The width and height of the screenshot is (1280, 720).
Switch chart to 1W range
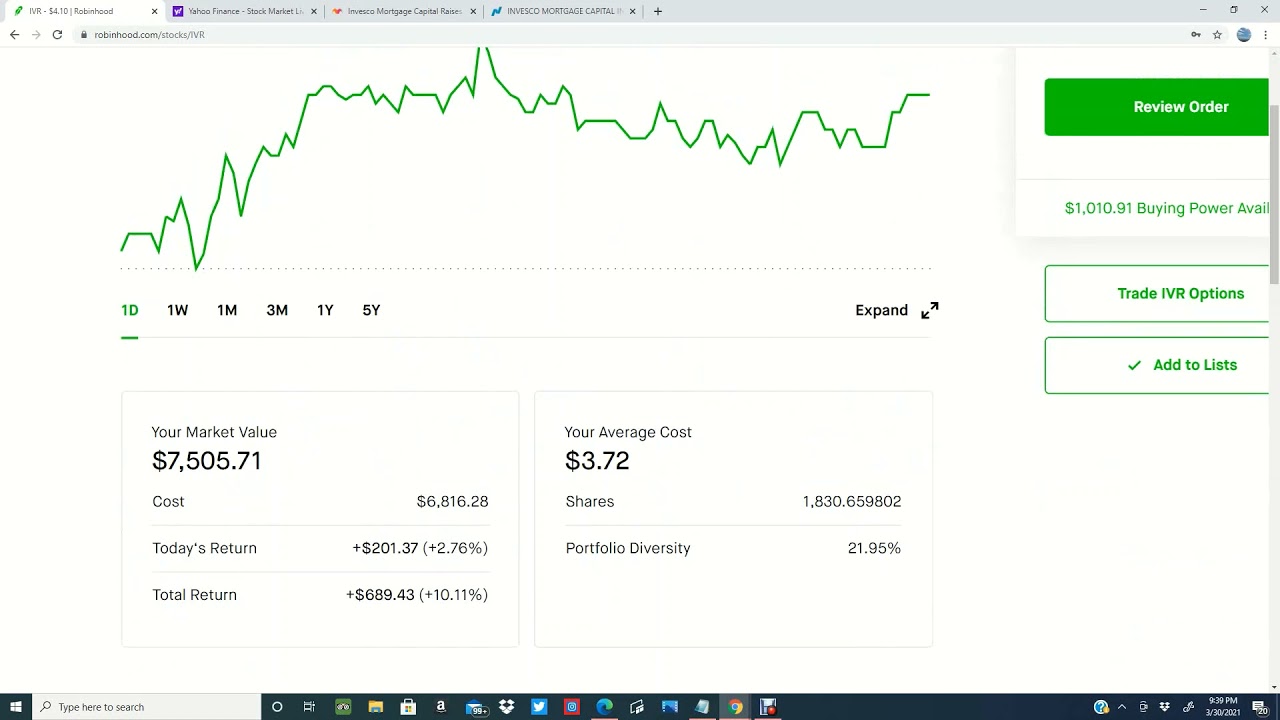pyautogui.click(x=178, y=310)
